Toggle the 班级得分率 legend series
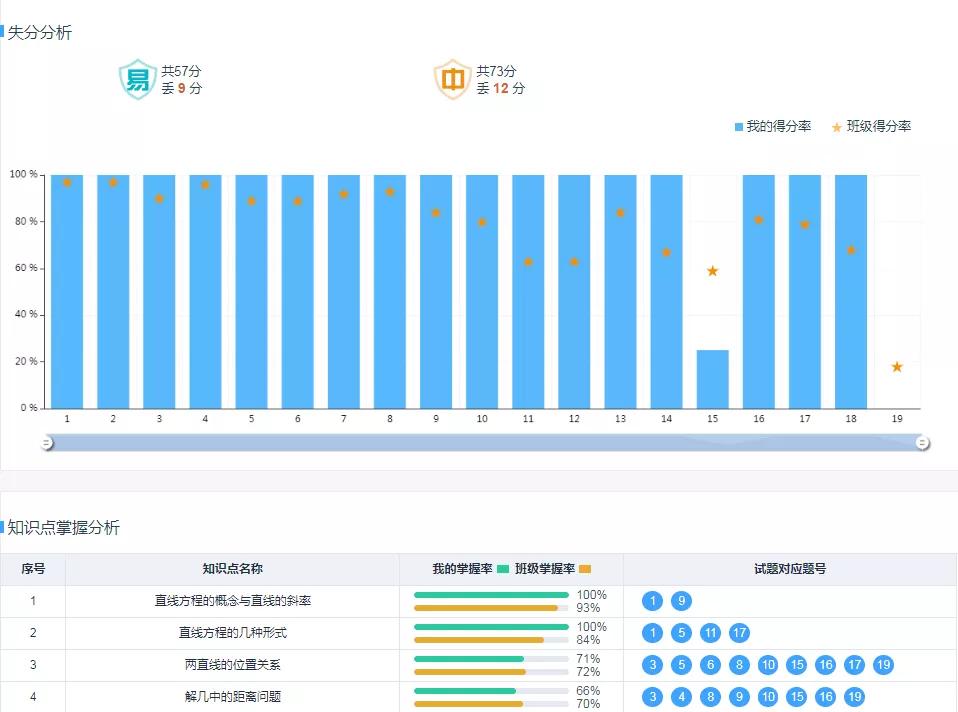Image resolution: width=958 pixels, height=712 pixels. coord(871,127)
